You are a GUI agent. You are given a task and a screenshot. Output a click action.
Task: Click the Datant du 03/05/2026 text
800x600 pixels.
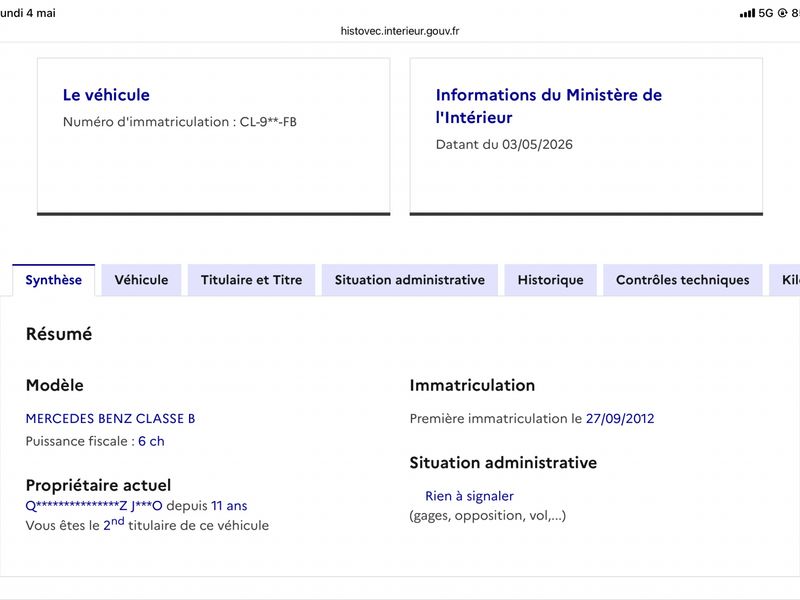point(504,144)
